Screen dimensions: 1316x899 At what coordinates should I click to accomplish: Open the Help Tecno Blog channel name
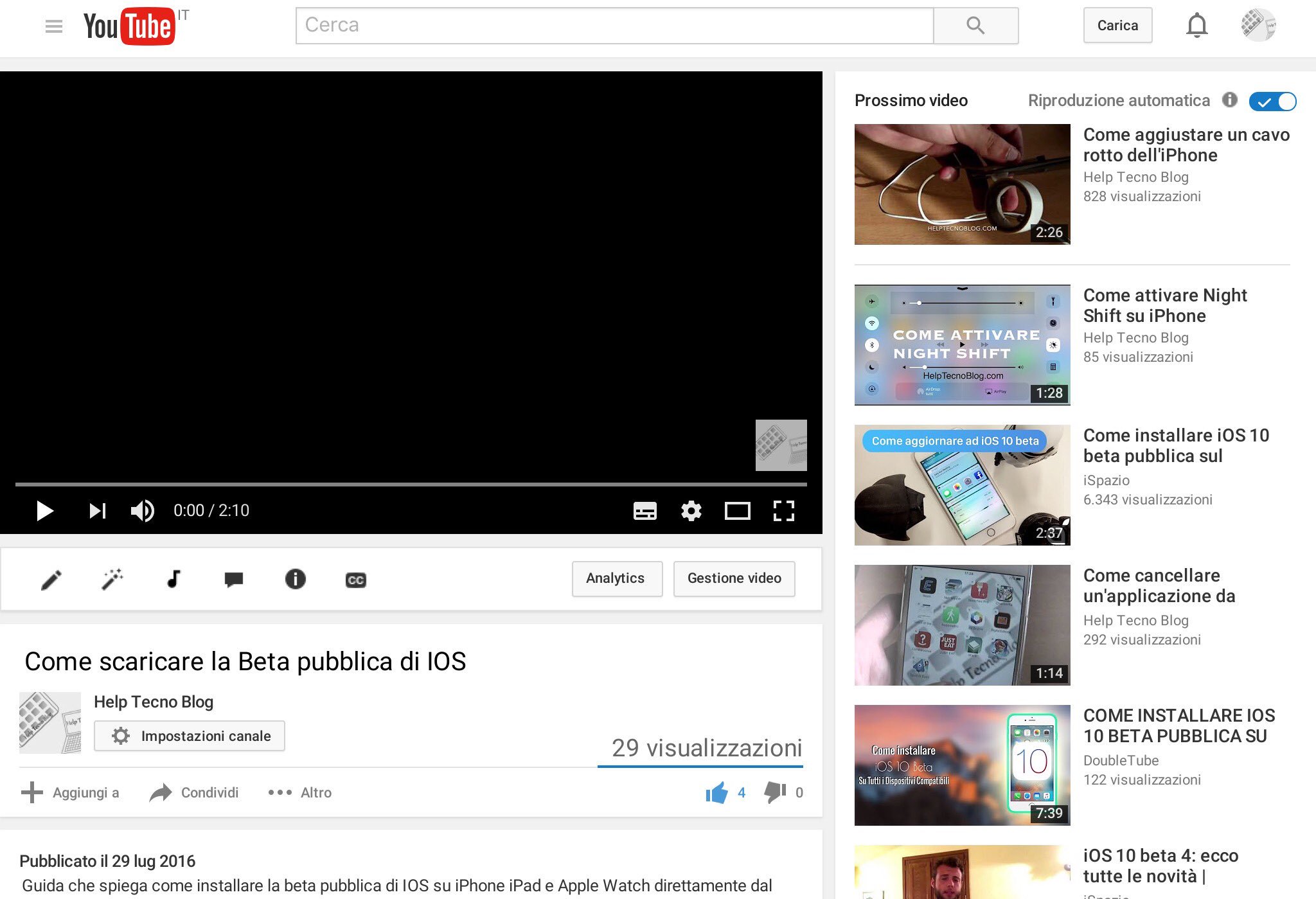coord(154,702)
